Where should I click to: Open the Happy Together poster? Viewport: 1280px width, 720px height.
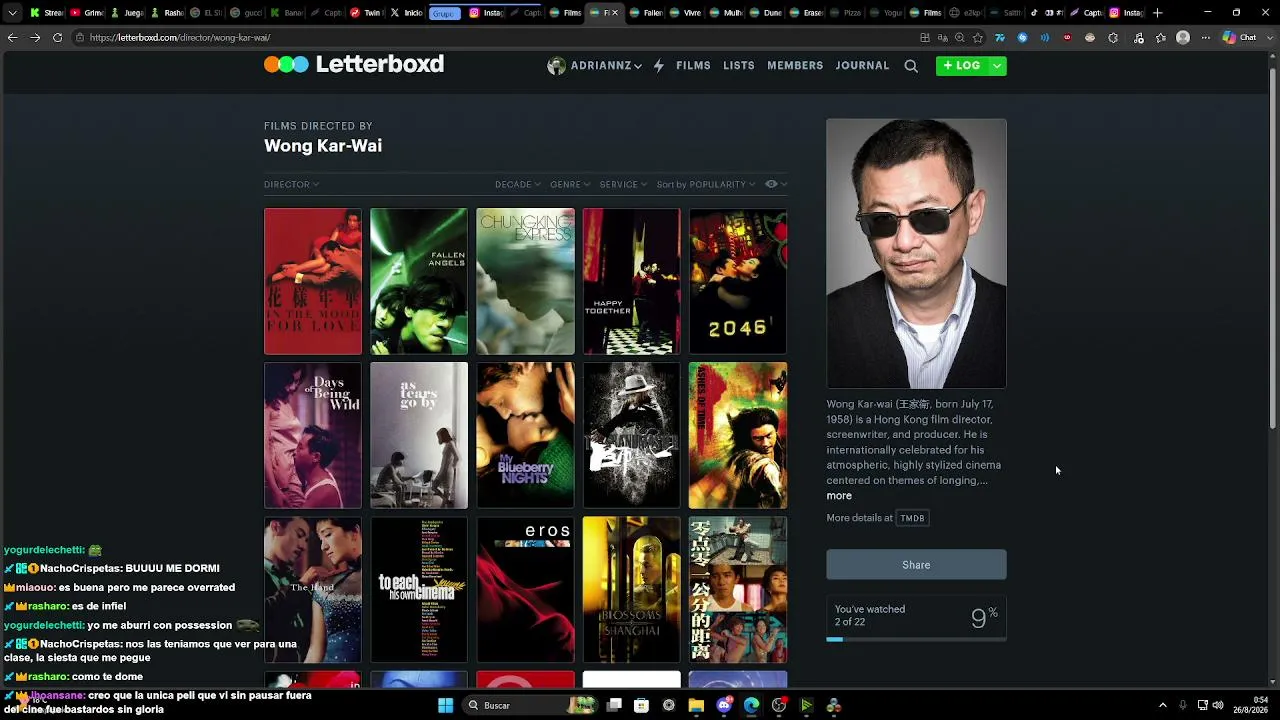coord(631,281)
